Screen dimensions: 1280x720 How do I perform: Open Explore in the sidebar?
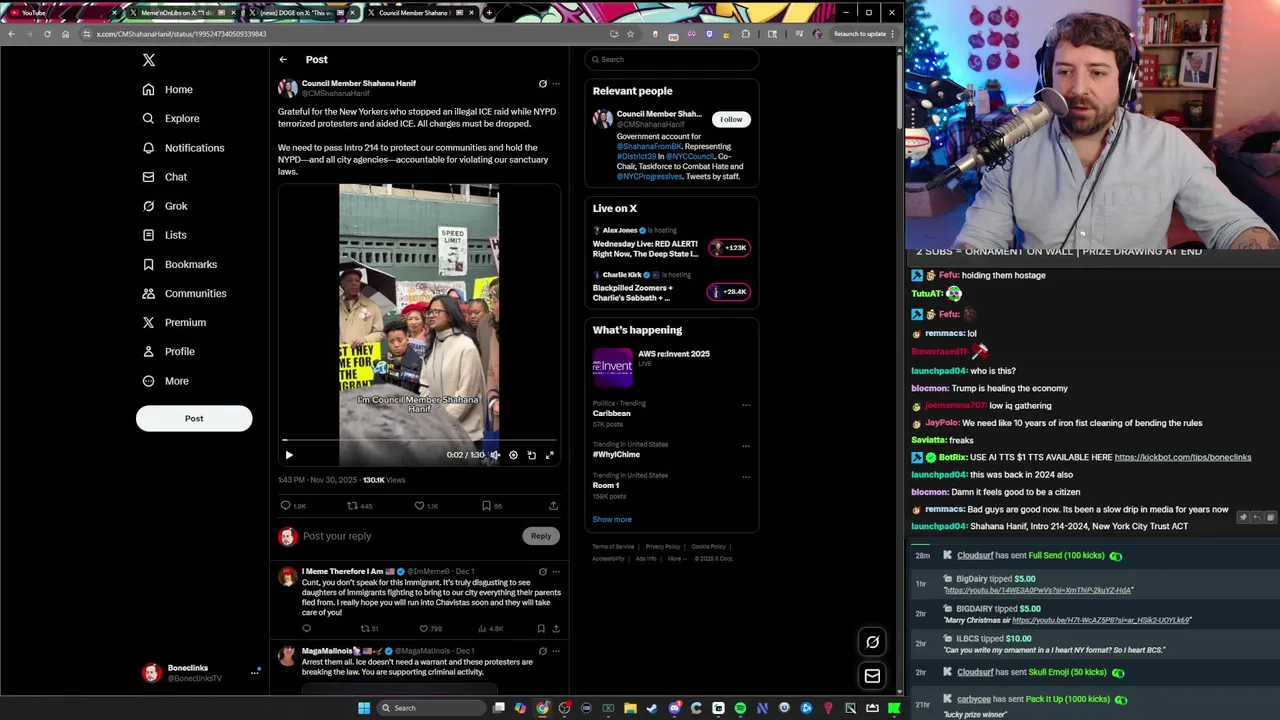171,119
